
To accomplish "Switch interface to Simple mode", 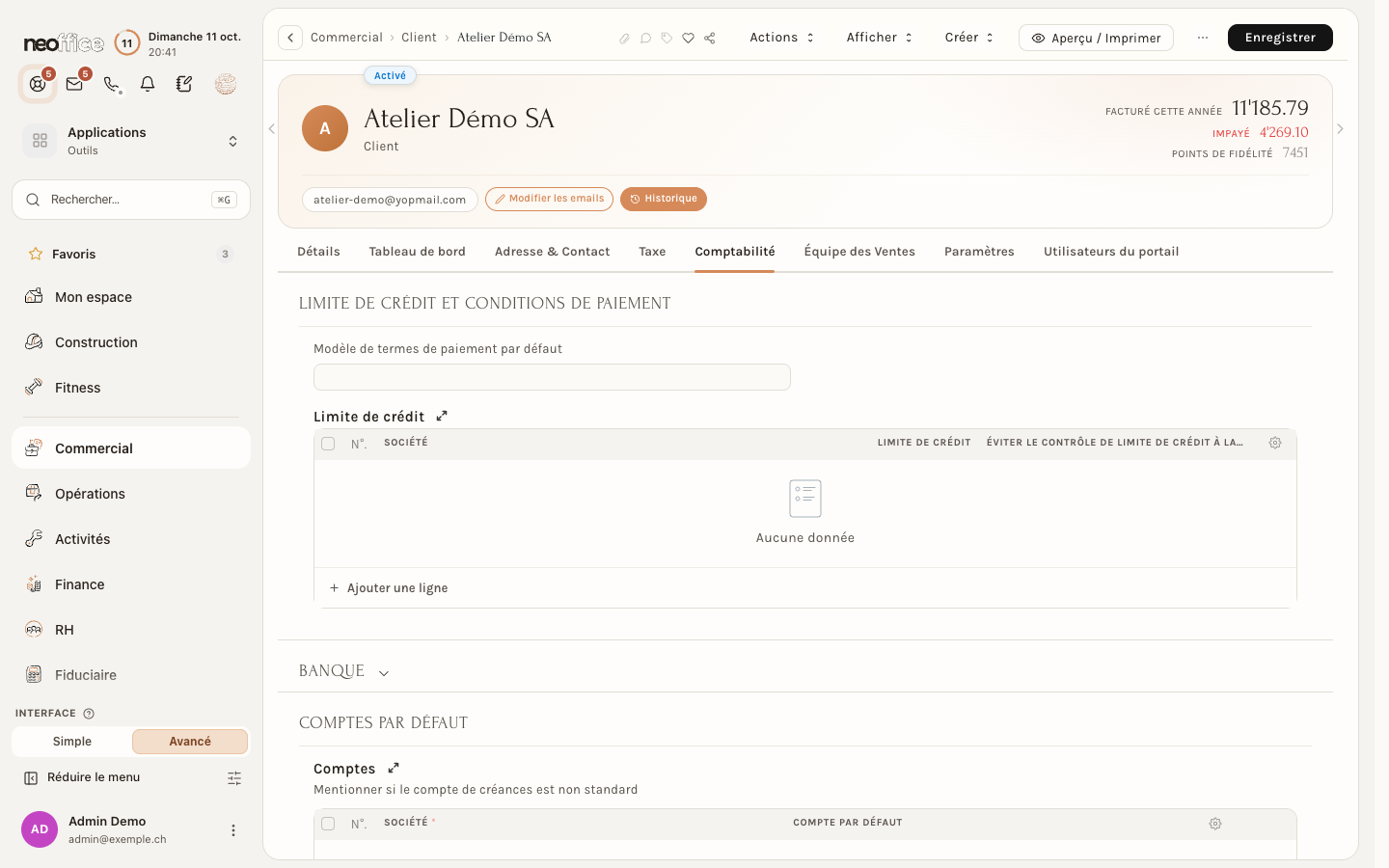I will coord(72,742).
